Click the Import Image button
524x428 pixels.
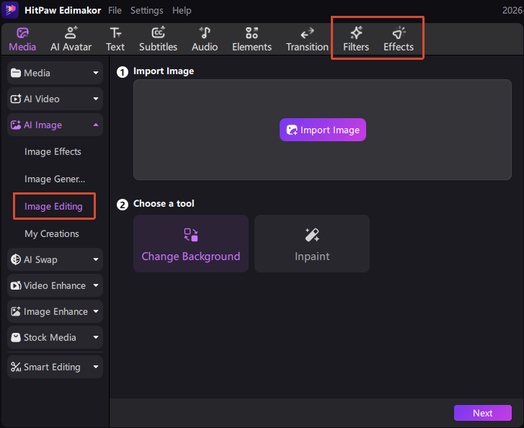coord(323,130)
